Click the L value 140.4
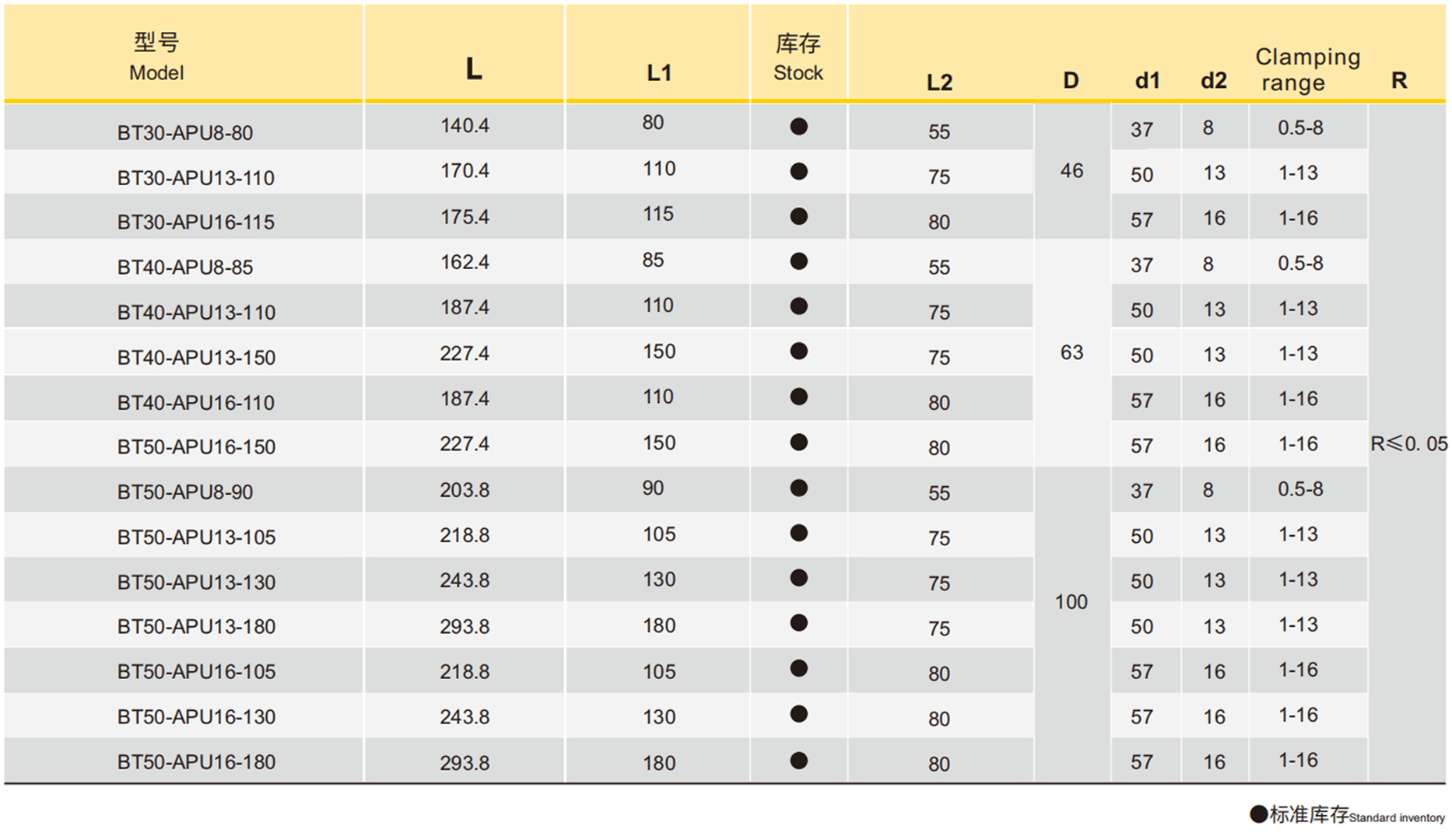This screenshot has height=840, width=1452. [465, 126]
